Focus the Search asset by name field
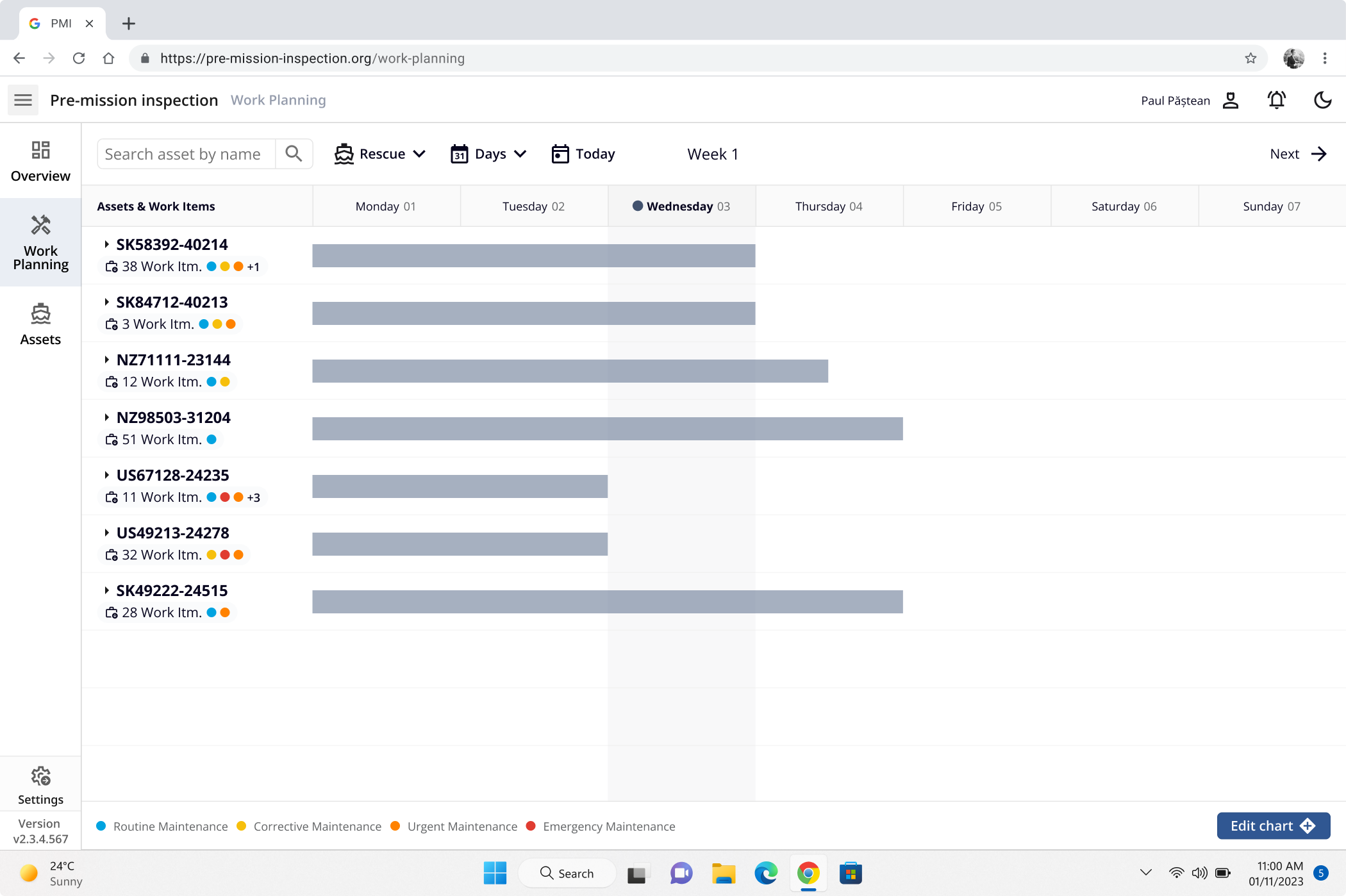This screenshot has height=896, width=1346. pyautogui.click(x=186, y=154)
